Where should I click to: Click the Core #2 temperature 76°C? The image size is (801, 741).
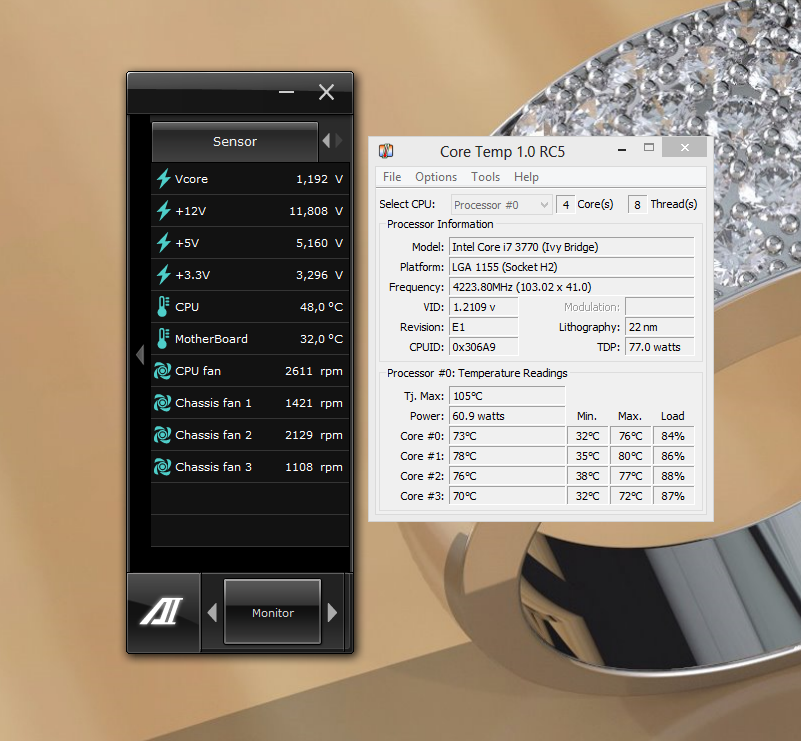(507, 476)
